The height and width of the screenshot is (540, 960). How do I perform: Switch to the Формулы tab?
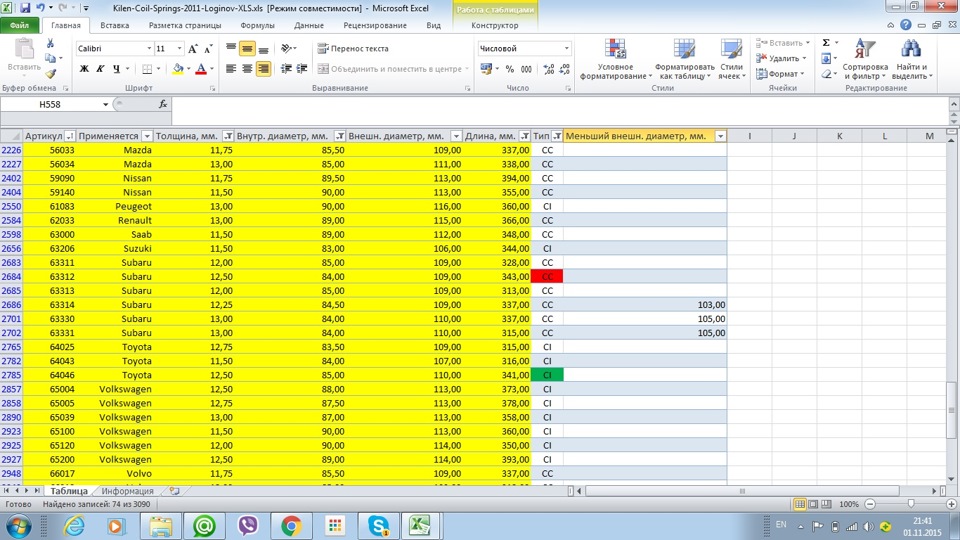tap(257, 25)
